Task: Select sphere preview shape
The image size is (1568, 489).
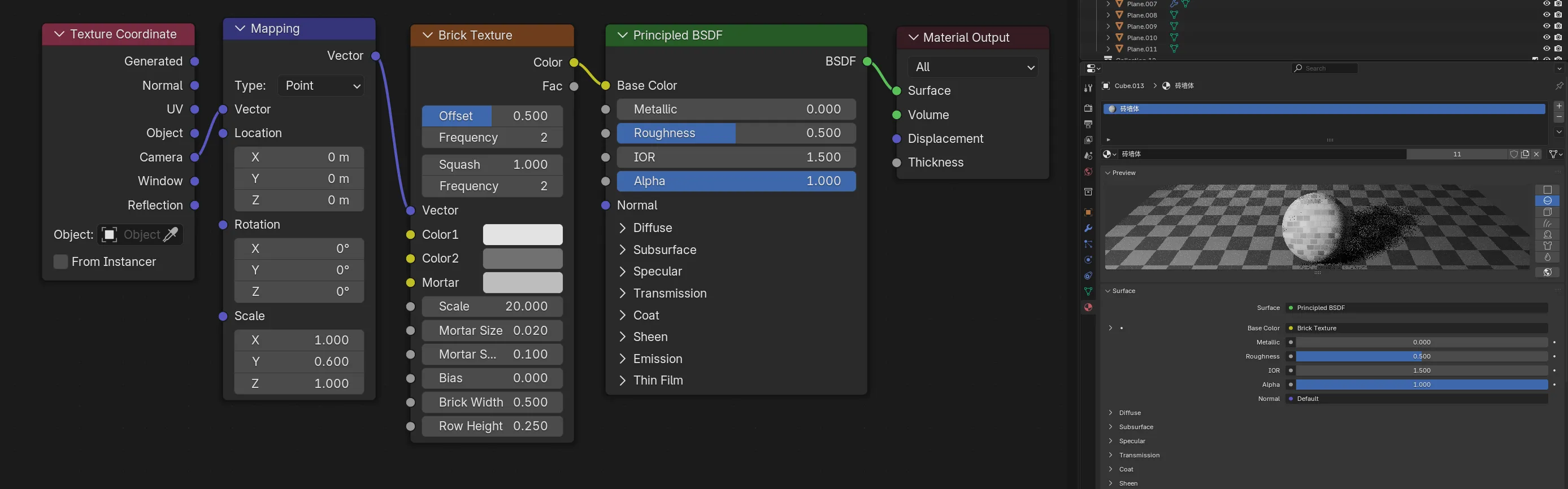Action: coord(1547,200)
